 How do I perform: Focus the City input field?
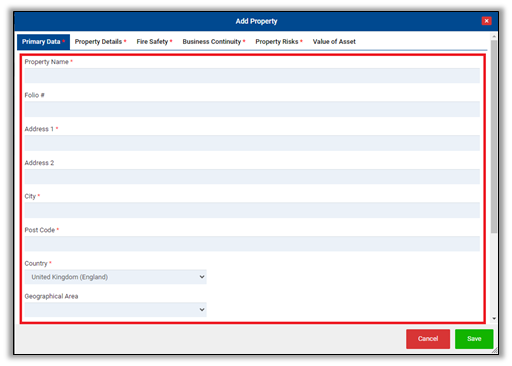(x=252, y=210)
